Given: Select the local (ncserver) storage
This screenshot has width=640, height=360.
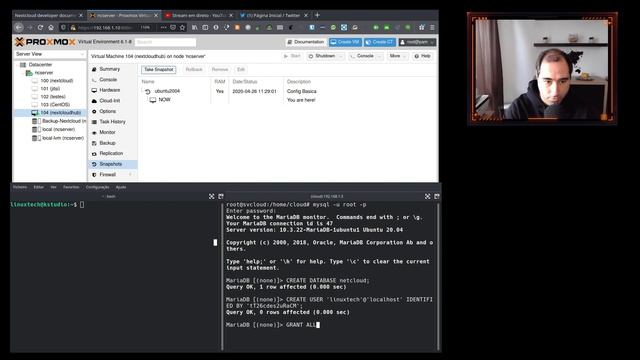Looking at the screenshot, I should tap(58, 129).
